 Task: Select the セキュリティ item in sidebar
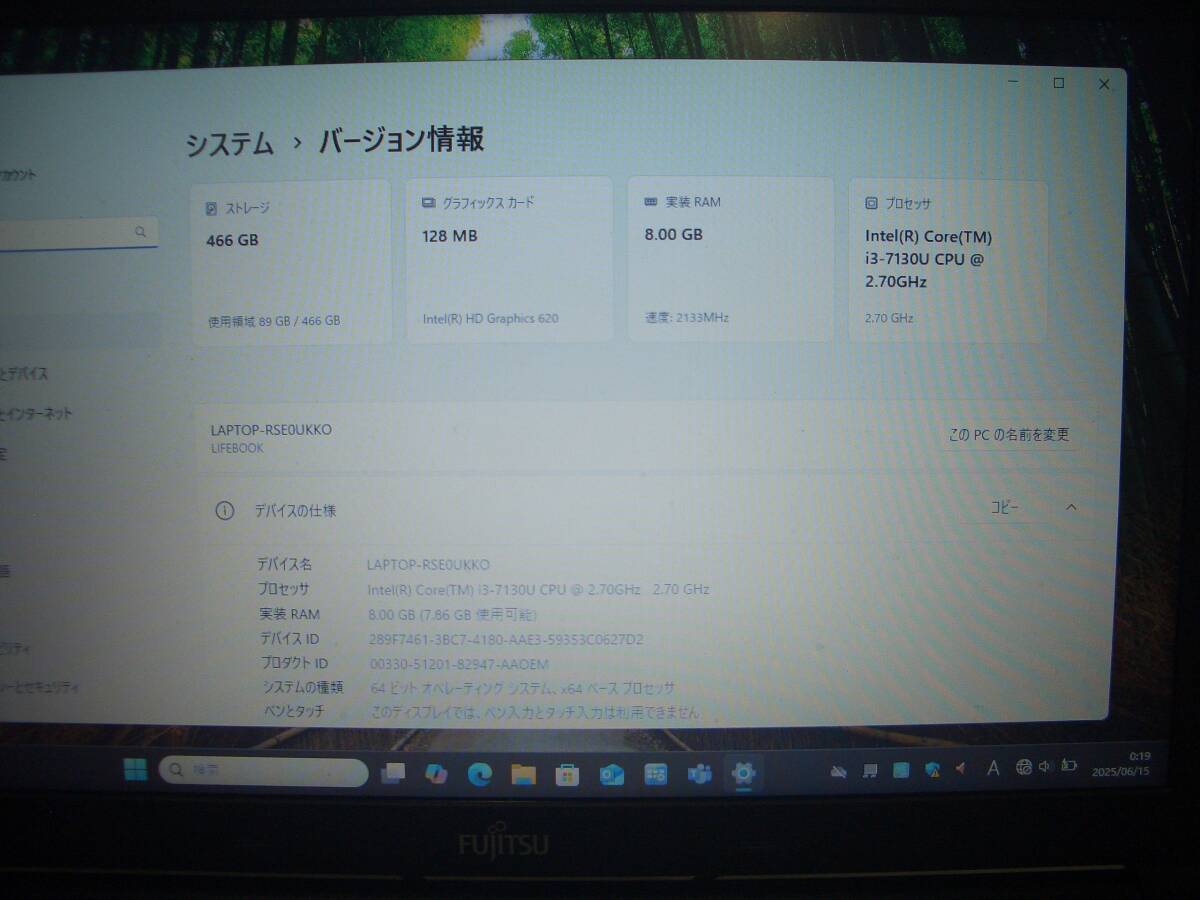point(40,688)
